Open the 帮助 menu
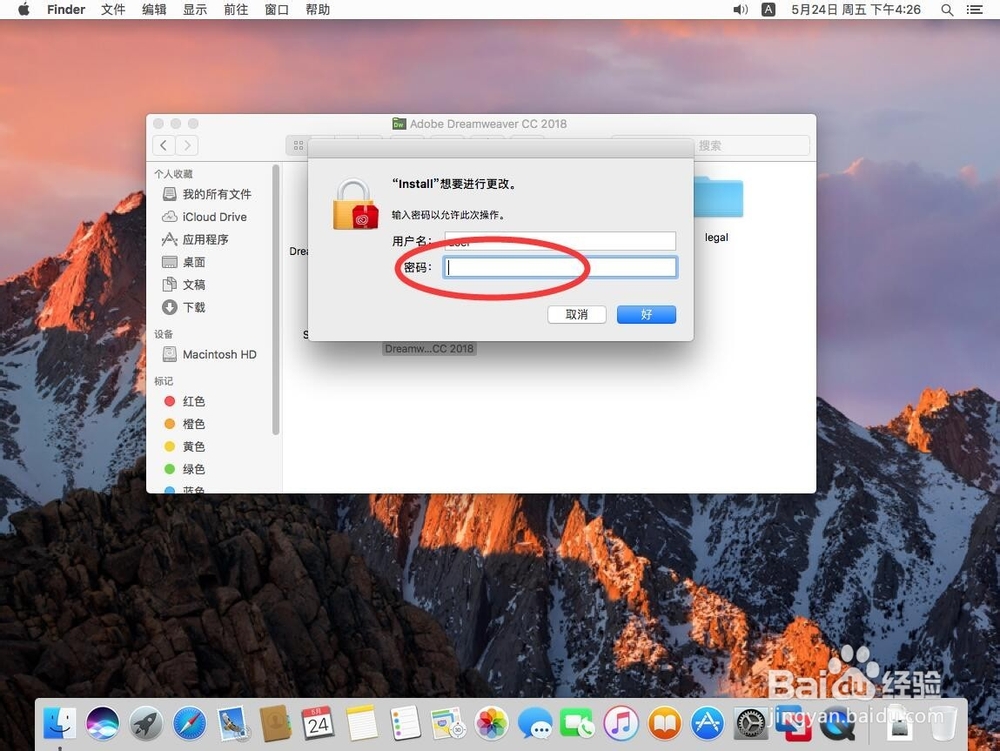The width and height of the screenshot is (1000, 751). 317,10
